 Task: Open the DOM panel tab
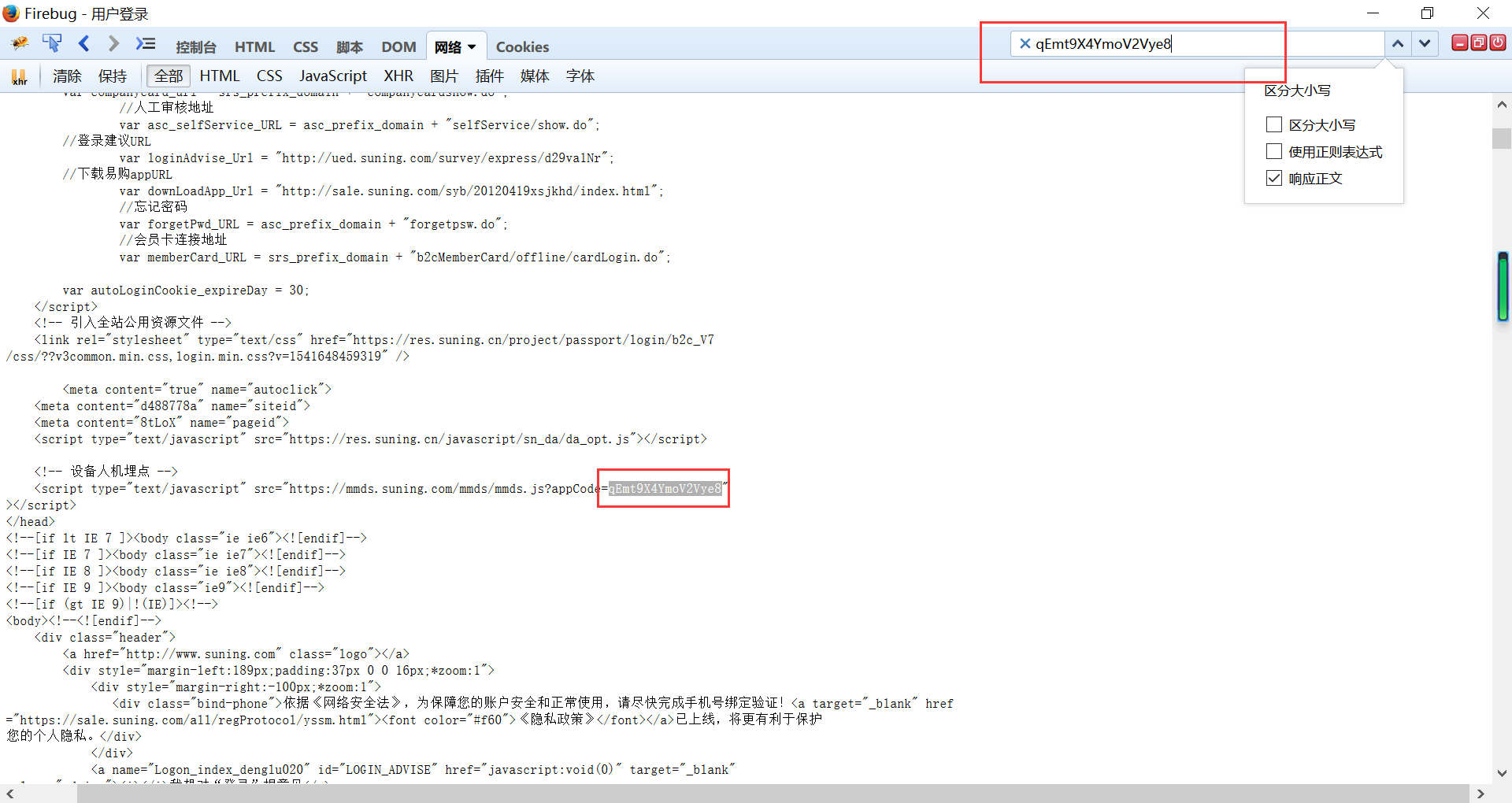[x=398, y=47]
